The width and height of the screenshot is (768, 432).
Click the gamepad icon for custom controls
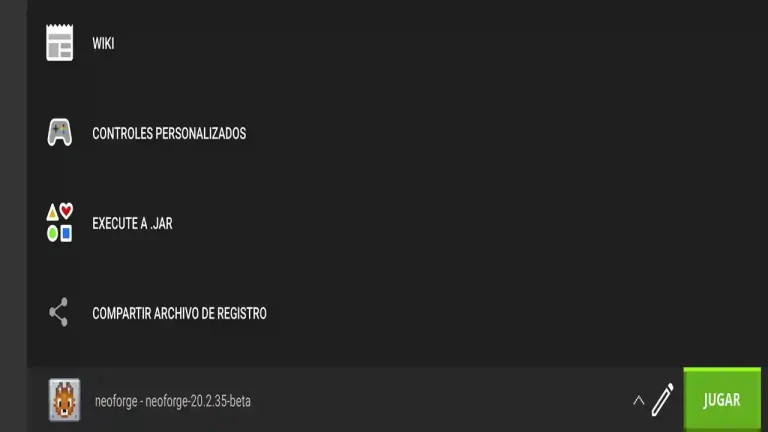point(60,132)
